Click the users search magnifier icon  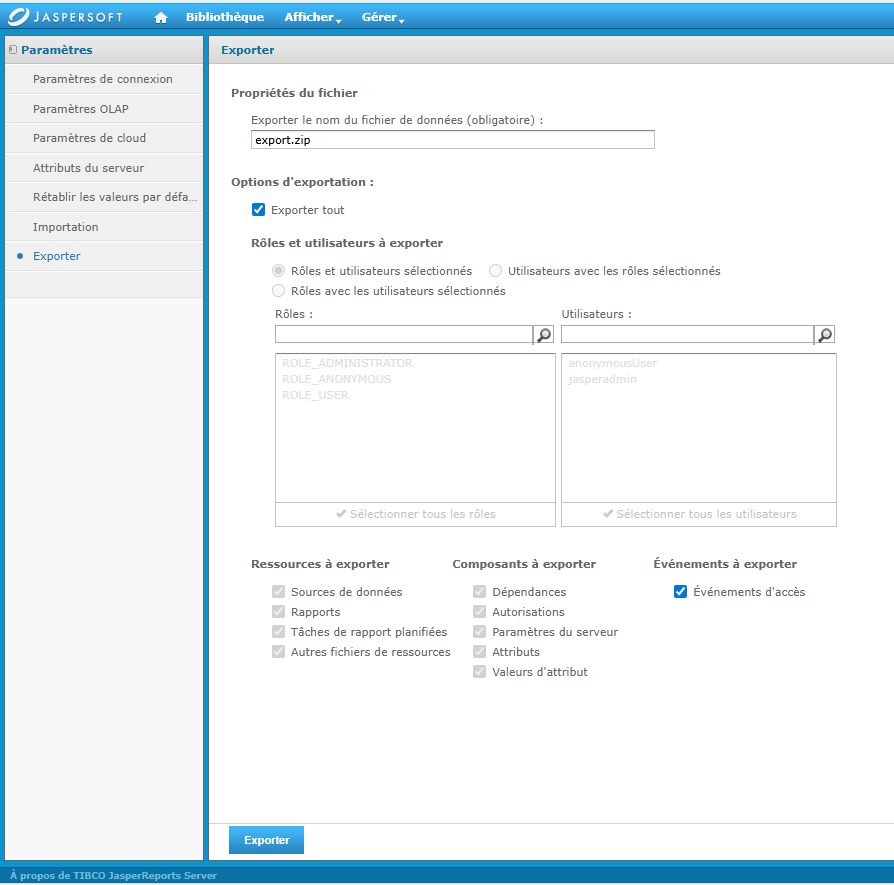(824, 335)
